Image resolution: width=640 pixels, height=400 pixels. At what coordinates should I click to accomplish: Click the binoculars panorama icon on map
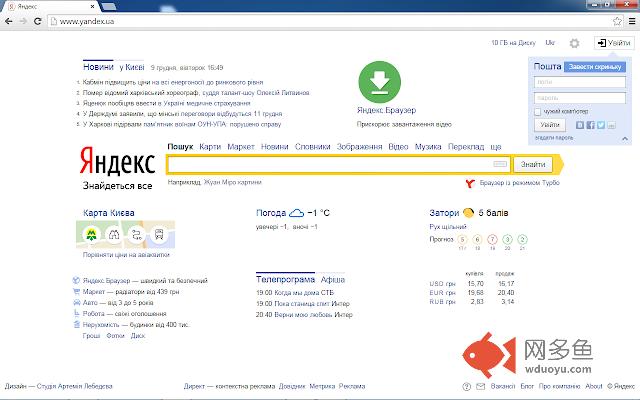click(114, 234)
